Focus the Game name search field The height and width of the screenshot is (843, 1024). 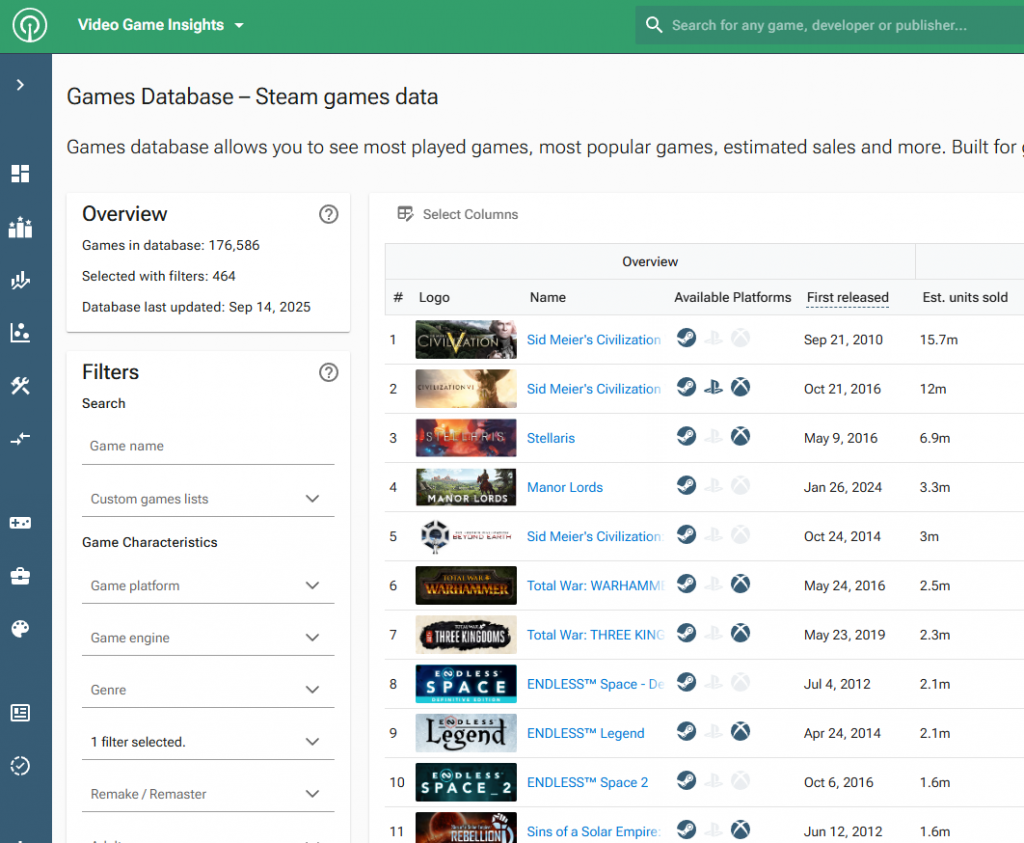pyautogui.click(x=208, y=447)
